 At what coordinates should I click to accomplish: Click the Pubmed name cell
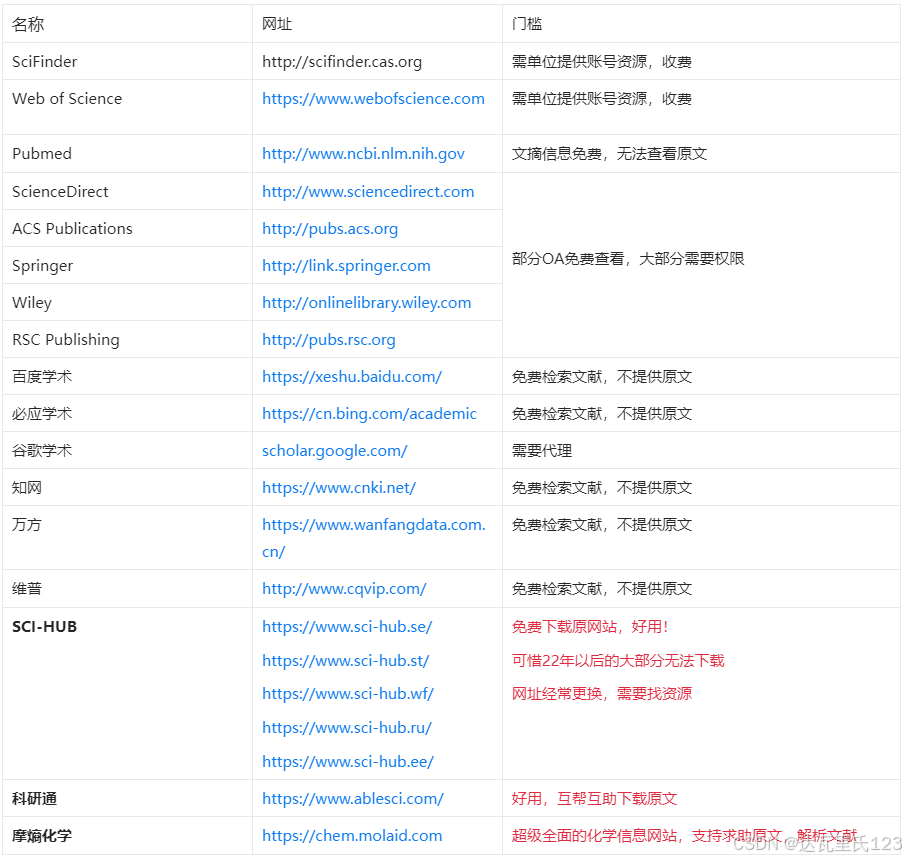pyautogui.click(x=127, y=154)
